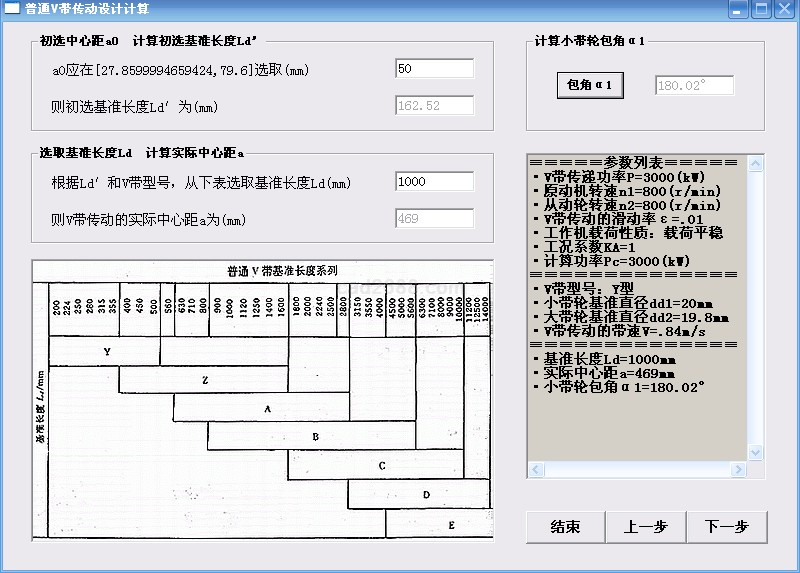The image size is (800, 573).
Task: Focus the Ld base length field showing 1000
Action: click(x=434, y=182)
